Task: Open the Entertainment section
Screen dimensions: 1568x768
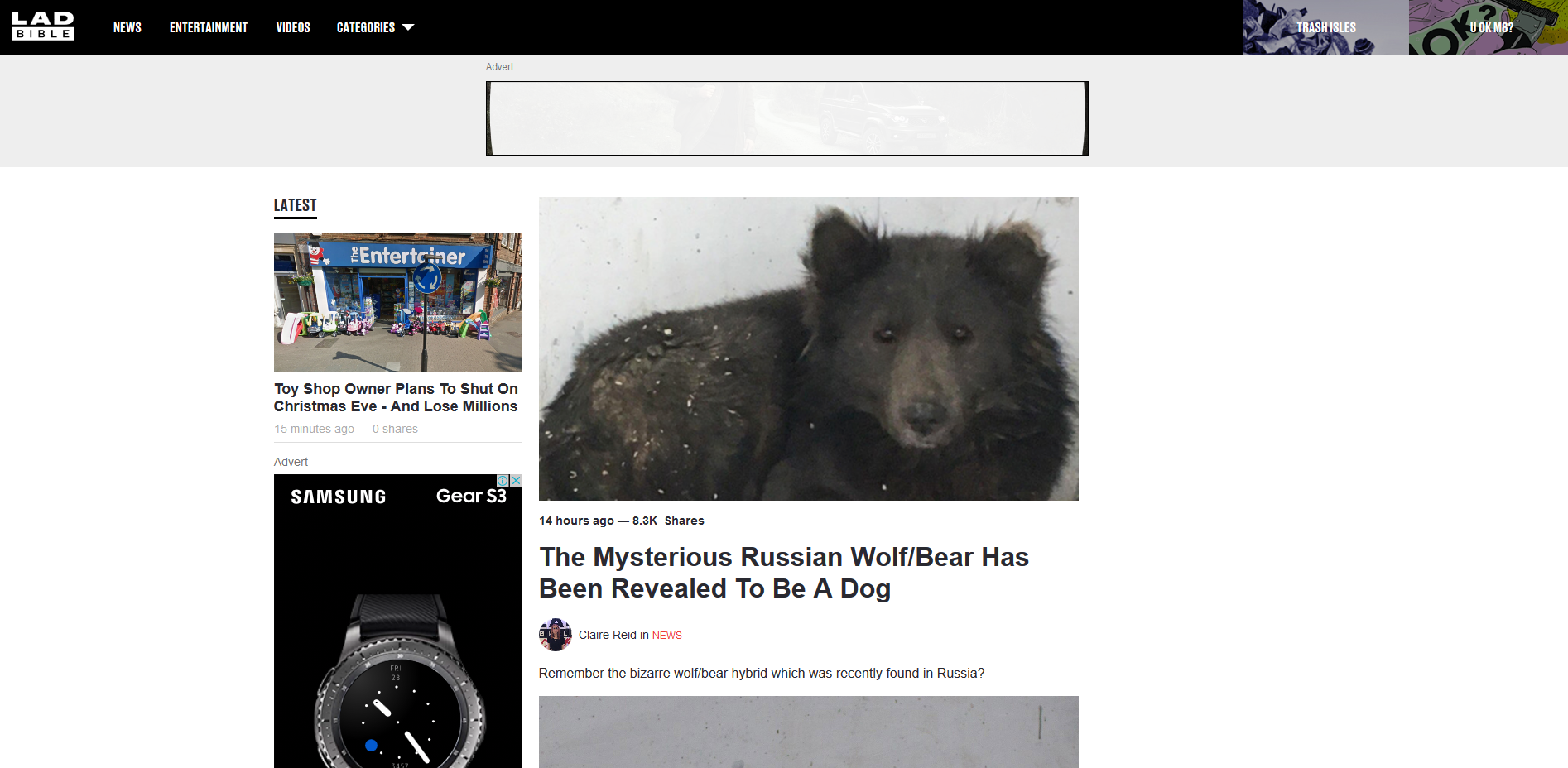Action: point(209,27)
